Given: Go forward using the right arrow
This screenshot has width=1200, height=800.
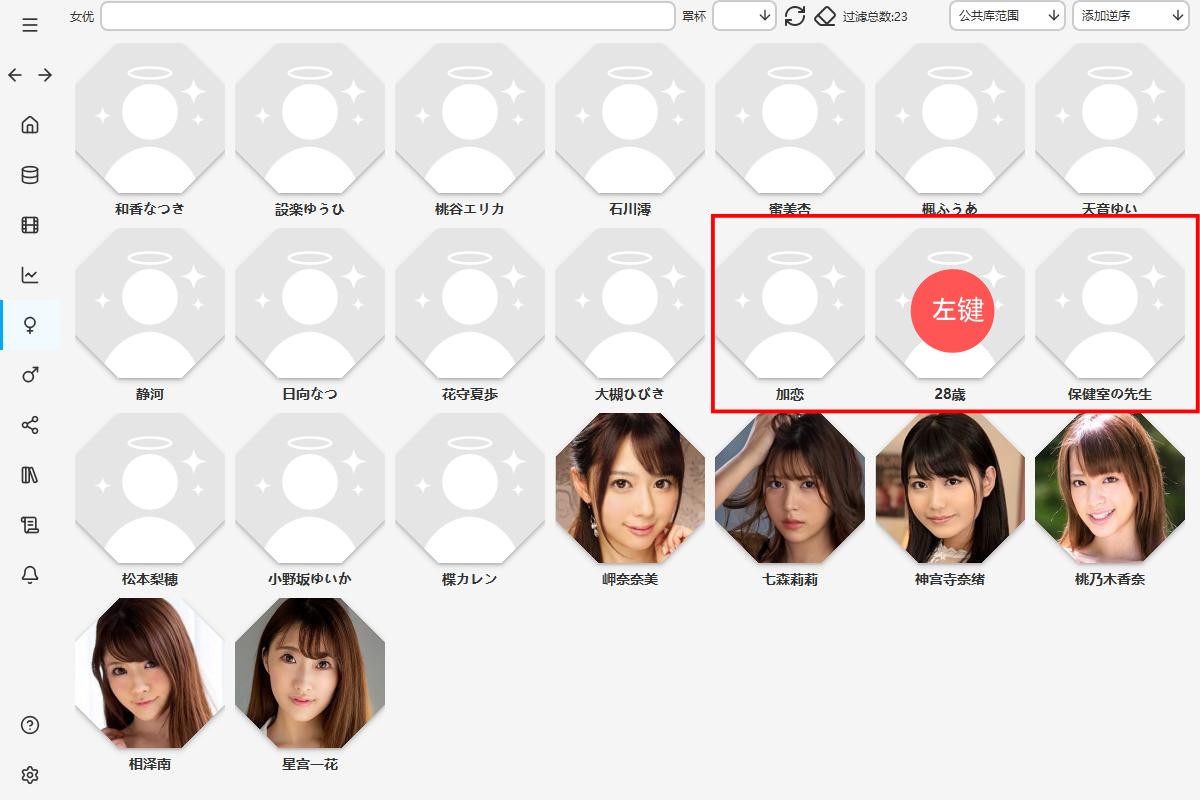Looking at the screenshot, I should [45, 75].
